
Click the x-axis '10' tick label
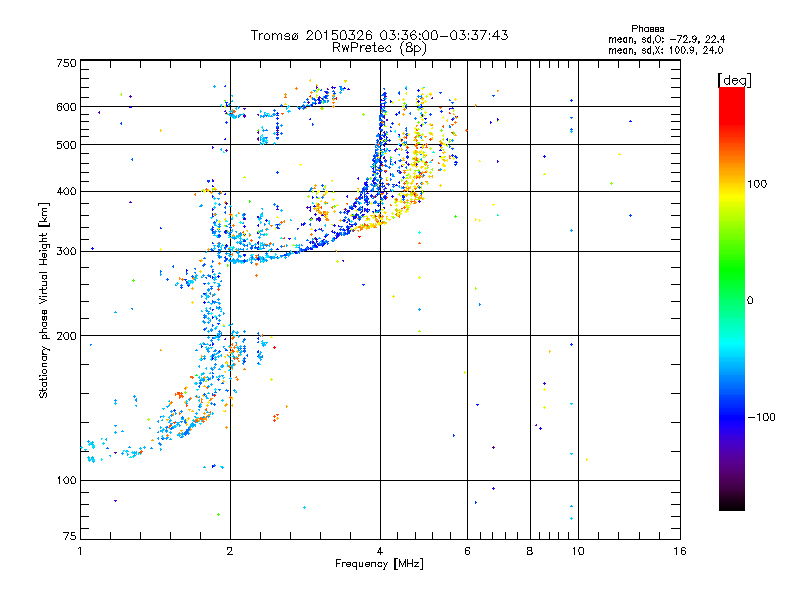tap(578, 551)
